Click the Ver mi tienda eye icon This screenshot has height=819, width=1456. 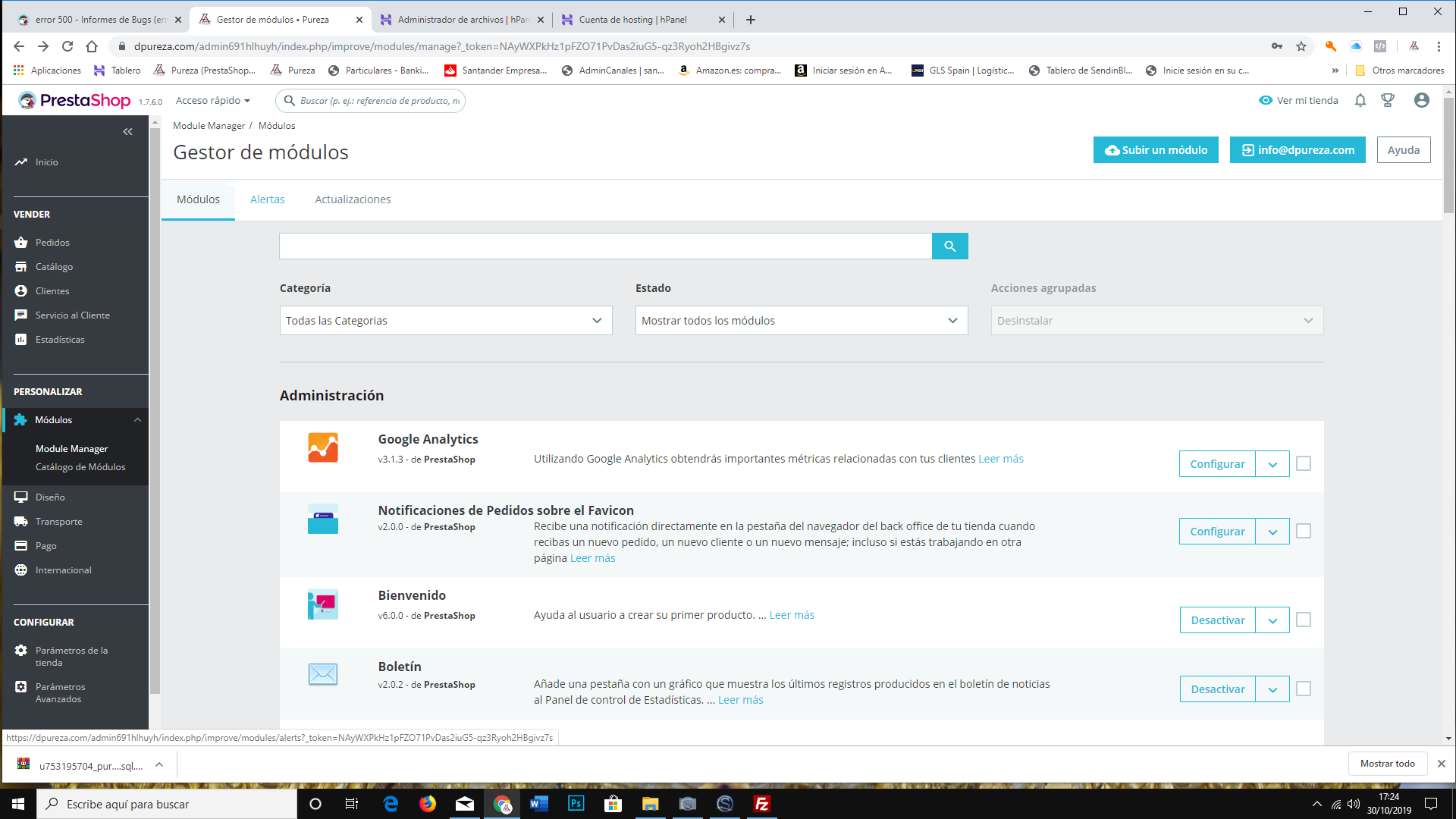(1266, 100)
